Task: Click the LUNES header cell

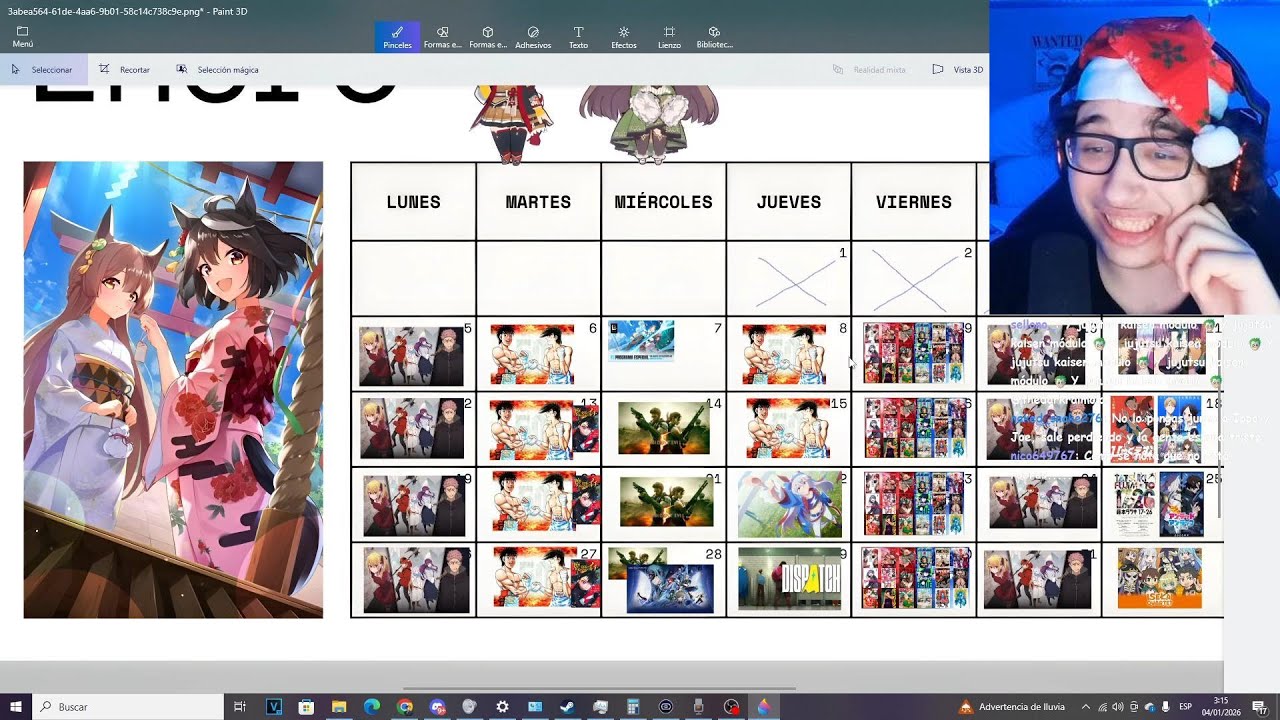Action: pyautogui.click(x=413, y=202)
